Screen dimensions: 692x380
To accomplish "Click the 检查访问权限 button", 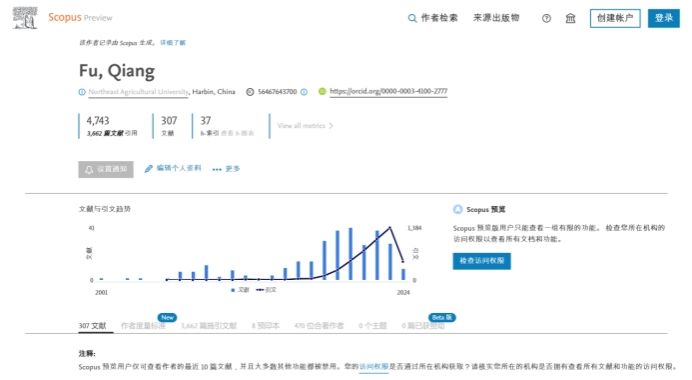I will (481, 261).
